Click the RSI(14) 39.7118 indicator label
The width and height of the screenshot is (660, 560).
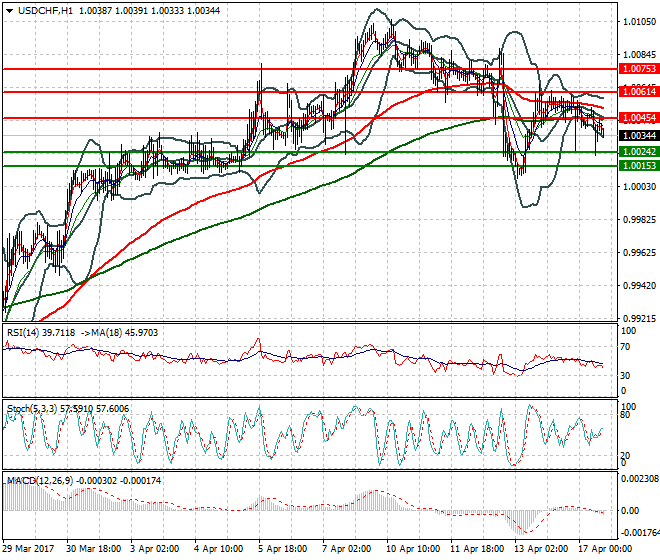pyautogui.click(x=41, y=333)
